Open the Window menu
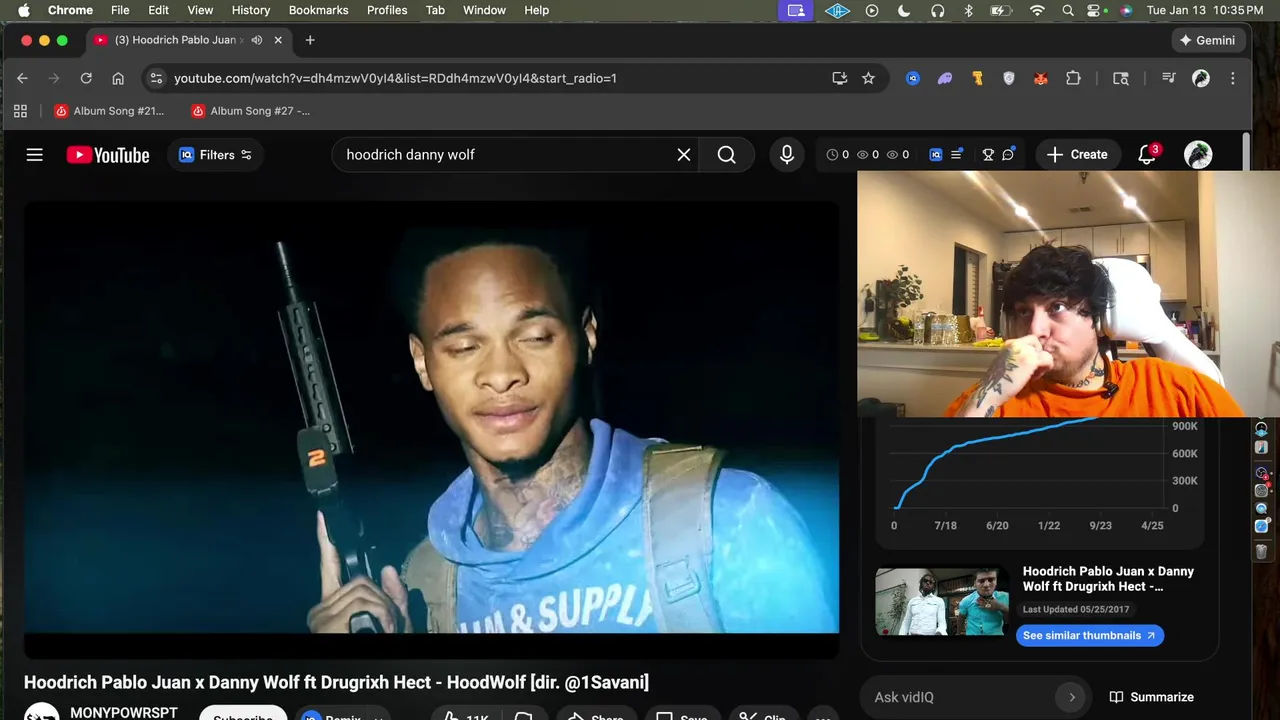Image resolution: width=1280 pixels, height=720 pixels. 484,10
